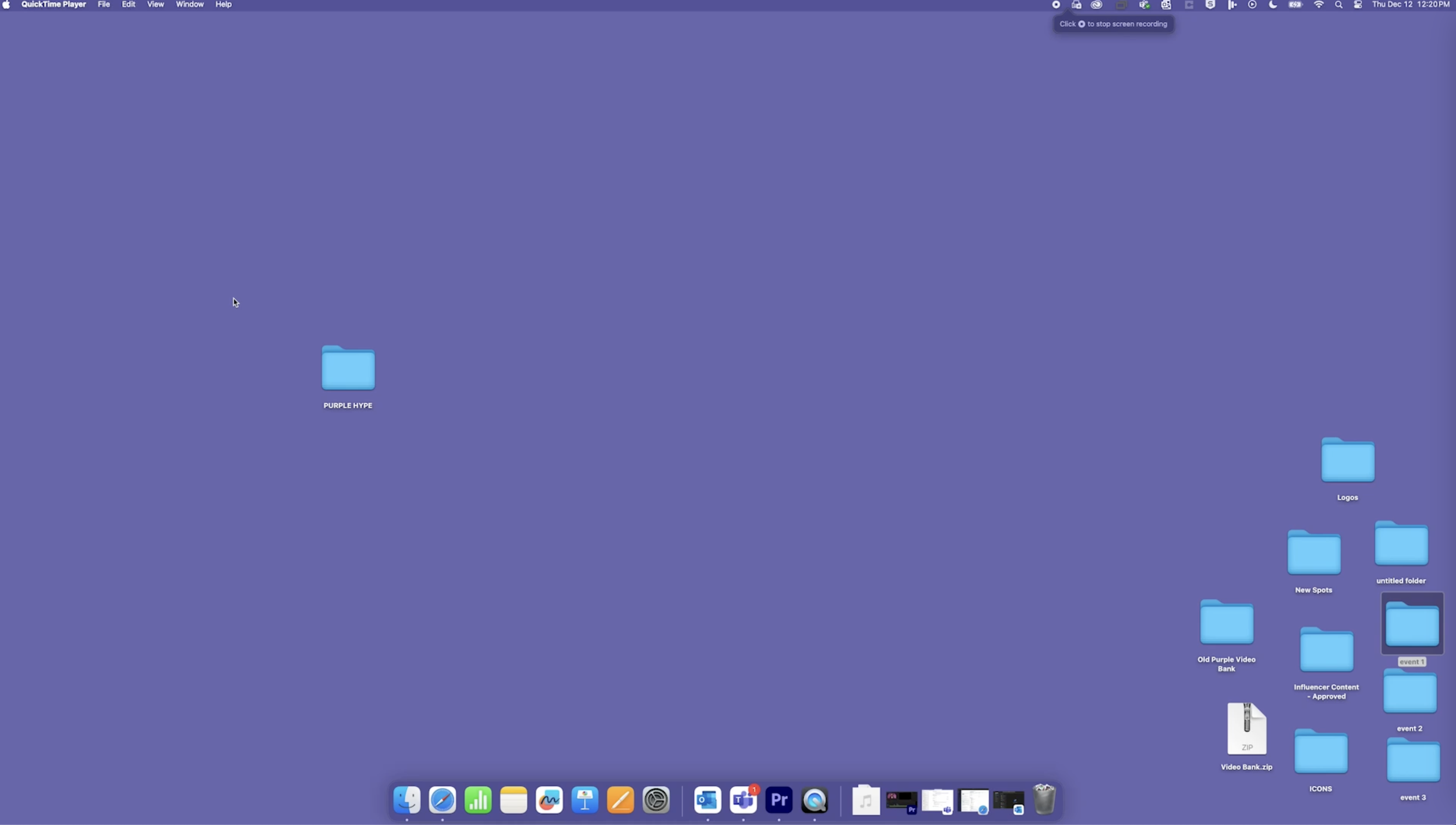
Task: Open Finder from the Dock
Action: click(x=407, y=800)
